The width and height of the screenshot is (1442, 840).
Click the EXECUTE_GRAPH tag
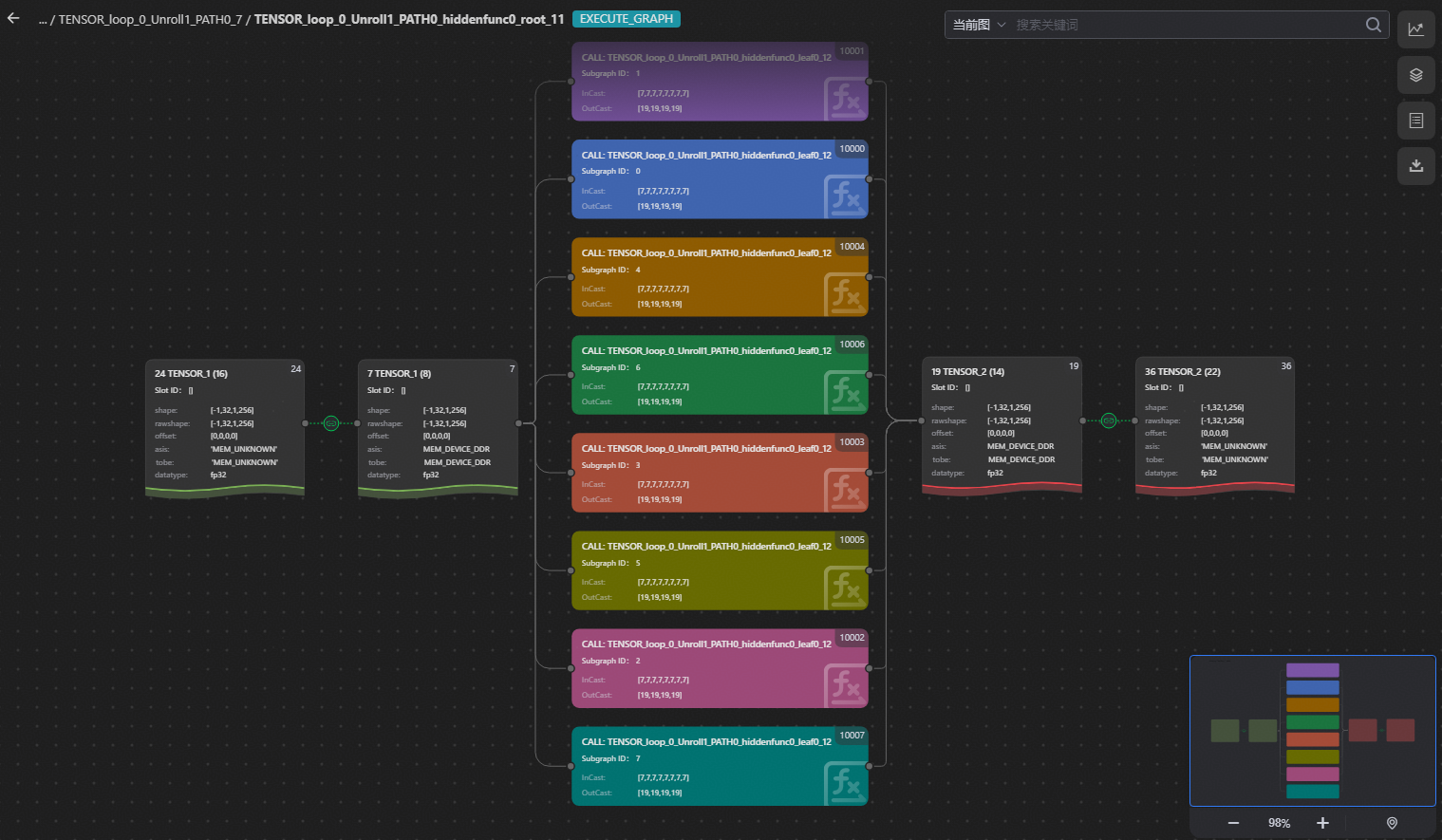click(626, 19)
